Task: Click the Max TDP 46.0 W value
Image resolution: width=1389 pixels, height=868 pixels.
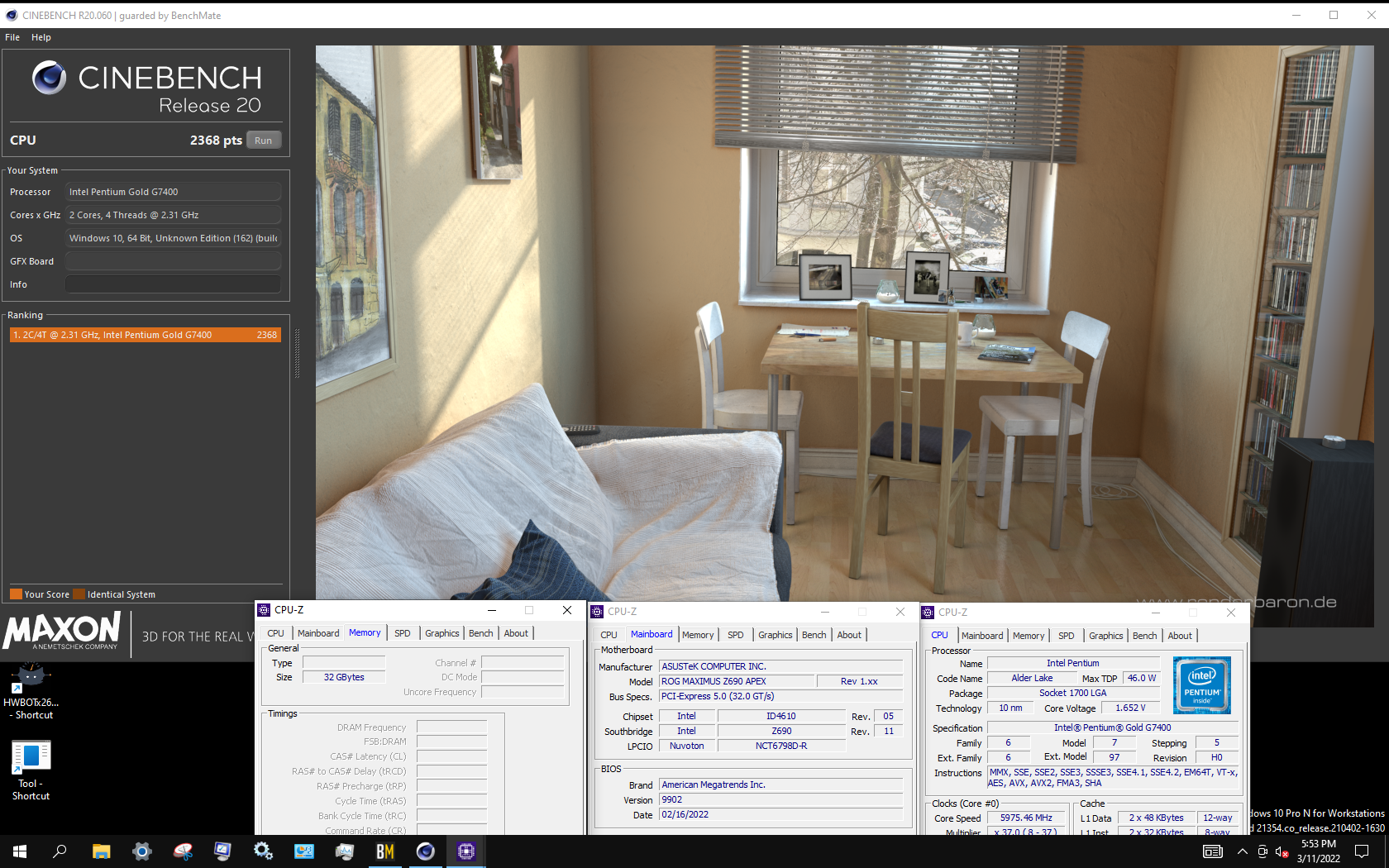Action: 1142,678
